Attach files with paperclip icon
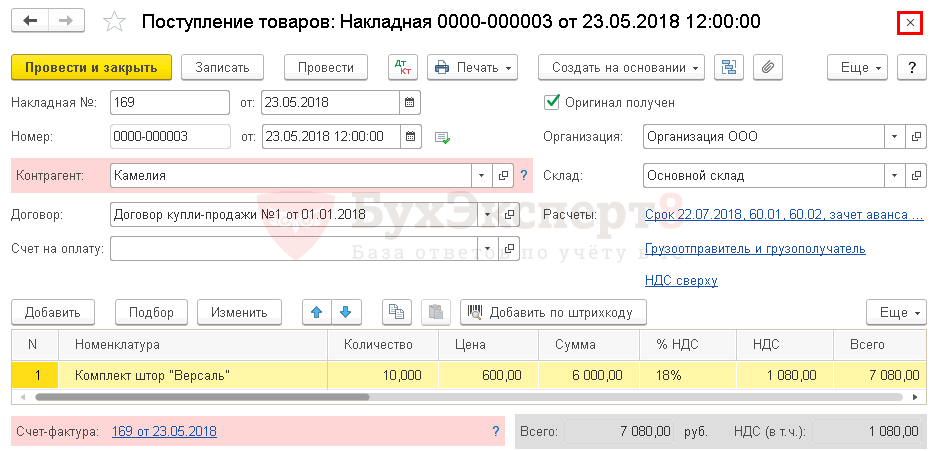The image size is (938, 451). 767,67
